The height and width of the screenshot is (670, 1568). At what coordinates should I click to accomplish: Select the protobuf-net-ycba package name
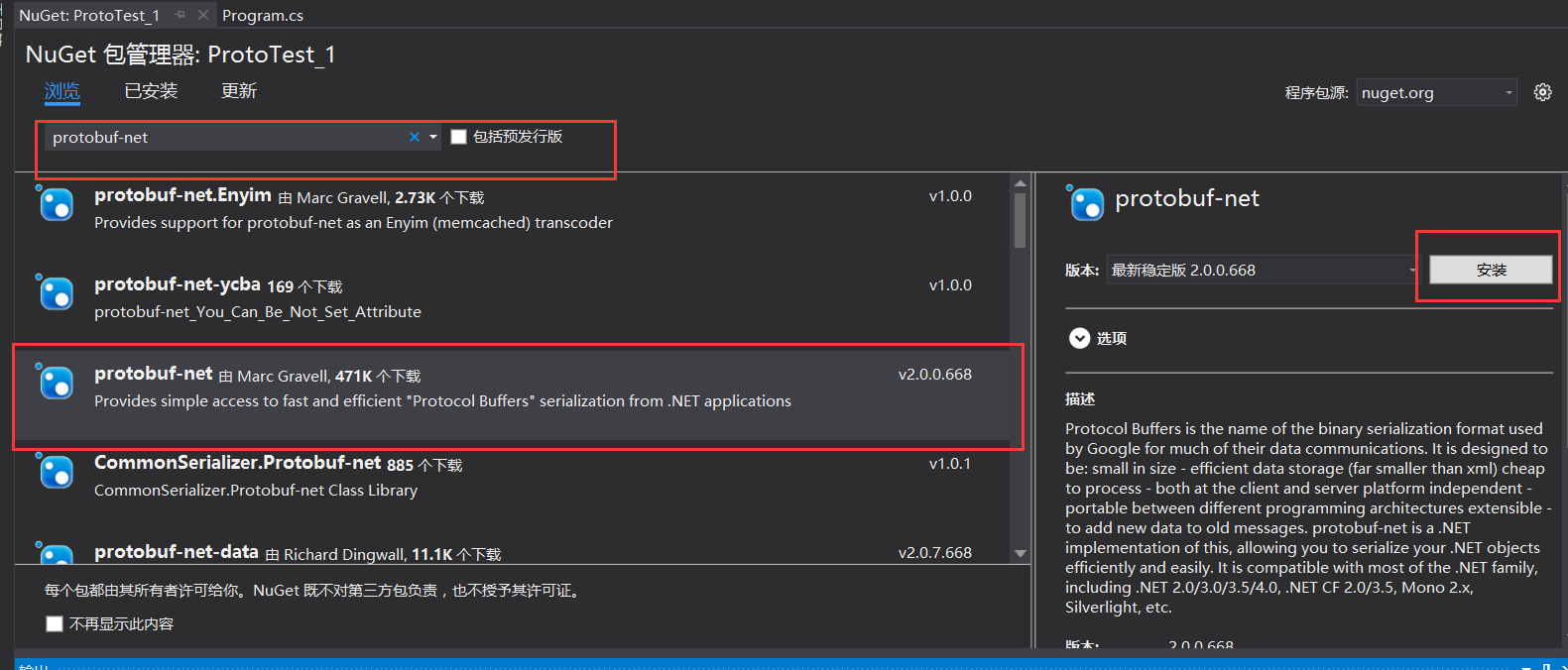pyautogui.click(x=178, y=284)
